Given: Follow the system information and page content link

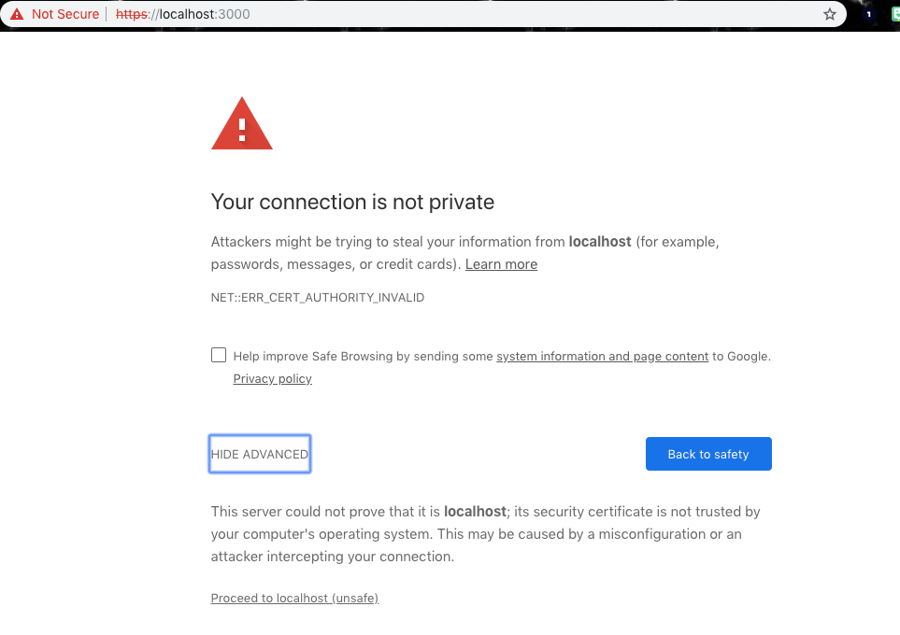Looking at the screenshot, I should pyautogui.click(x=602, y=356).
